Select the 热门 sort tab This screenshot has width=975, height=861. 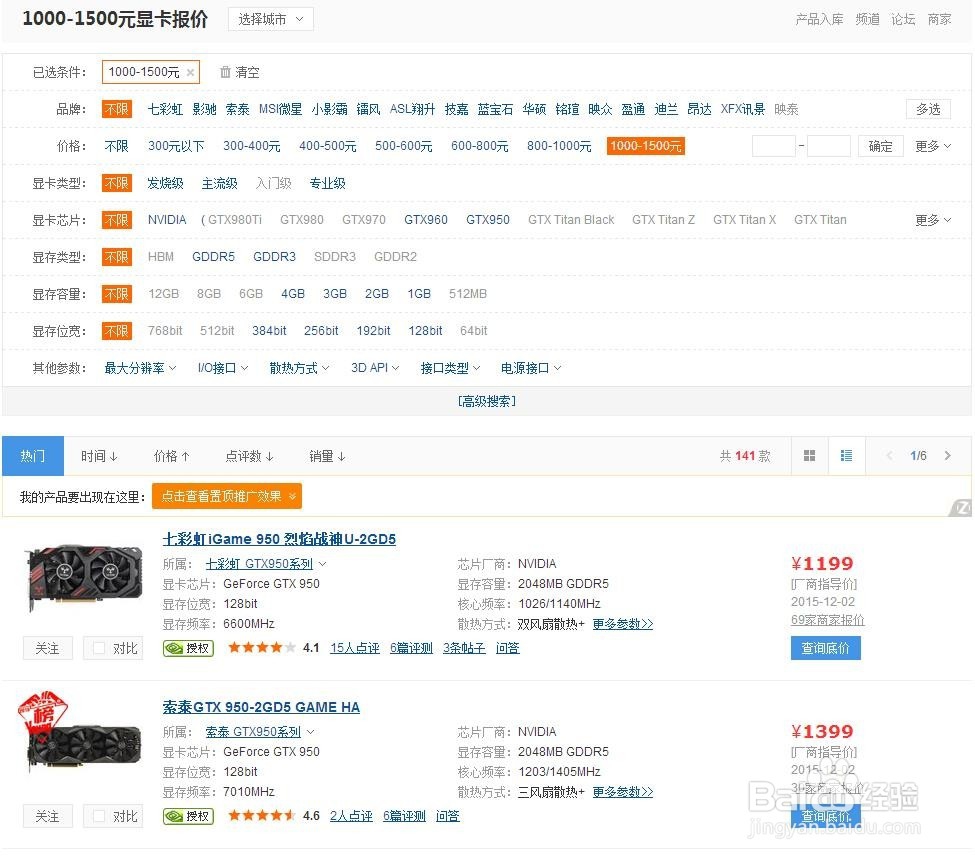33,456
